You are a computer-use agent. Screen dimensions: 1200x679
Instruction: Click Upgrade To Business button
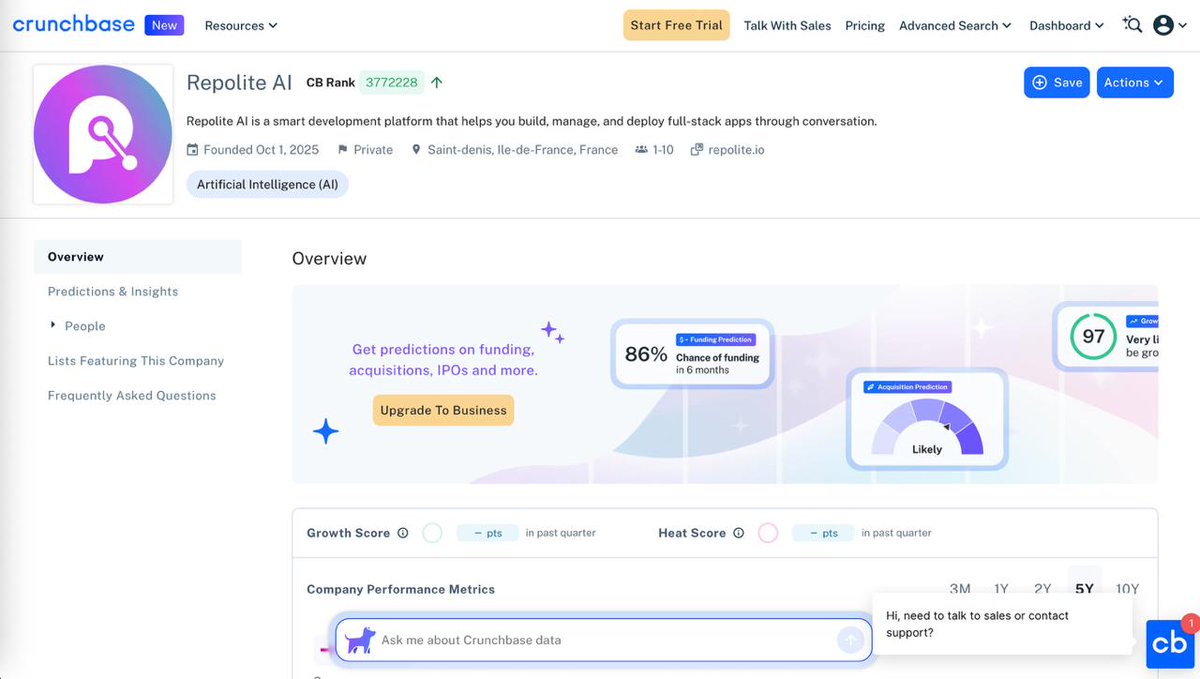point(443,410)
